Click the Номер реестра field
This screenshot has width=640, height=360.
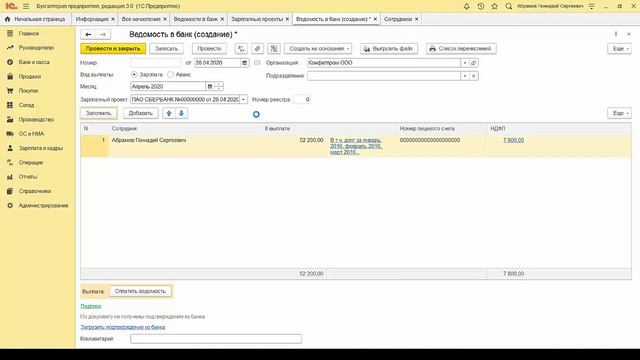click(302, 100)
